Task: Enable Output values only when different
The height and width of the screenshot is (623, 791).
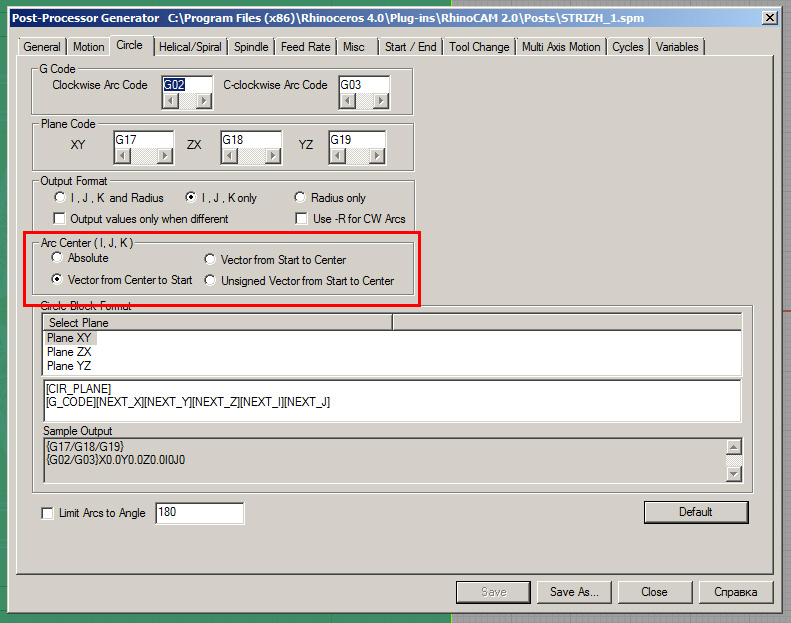Action: pos(60,219)
